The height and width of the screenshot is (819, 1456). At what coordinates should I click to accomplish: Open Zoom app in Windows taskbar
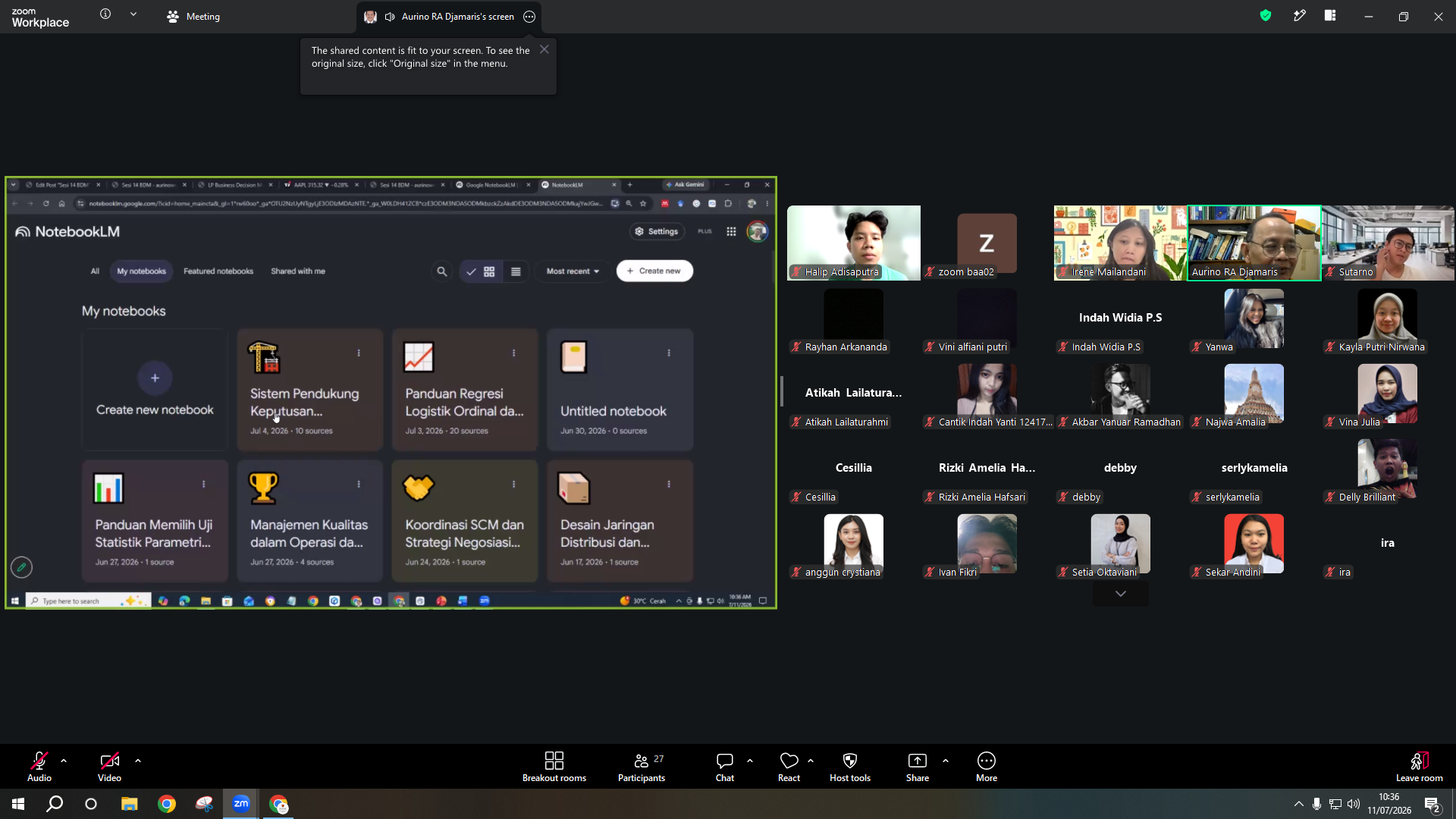click(241, 804)
